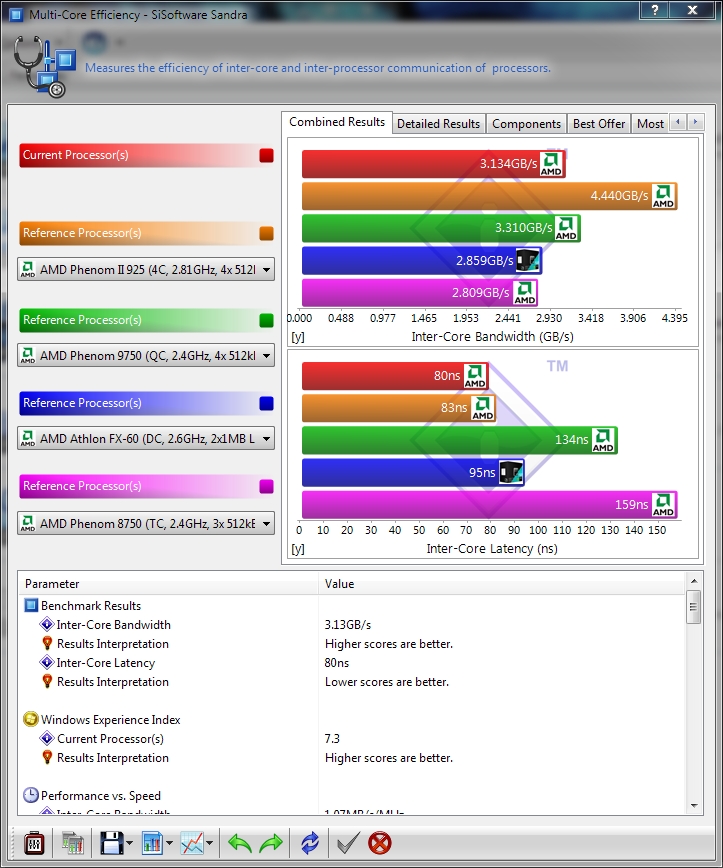723x868 pixels.
Task: Click the grayed results copy icon
Action: [73, 844]
